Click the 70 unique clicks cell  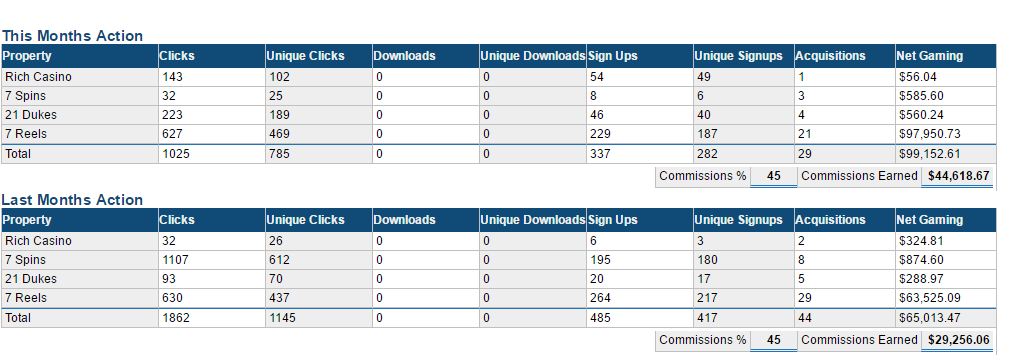[x=319, y=279]
